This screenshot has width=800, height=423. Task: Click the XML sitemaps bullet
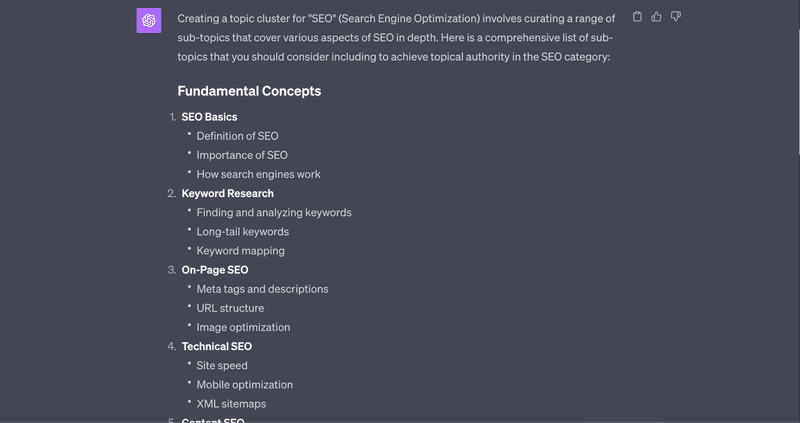click(232, 404)
